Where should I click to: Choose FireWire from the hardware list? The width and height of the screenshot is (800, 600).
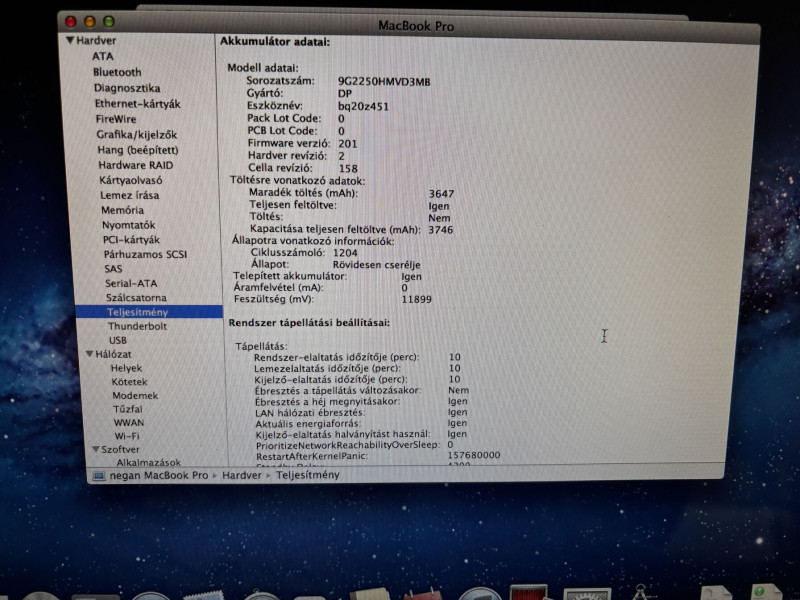coord(116,119)
